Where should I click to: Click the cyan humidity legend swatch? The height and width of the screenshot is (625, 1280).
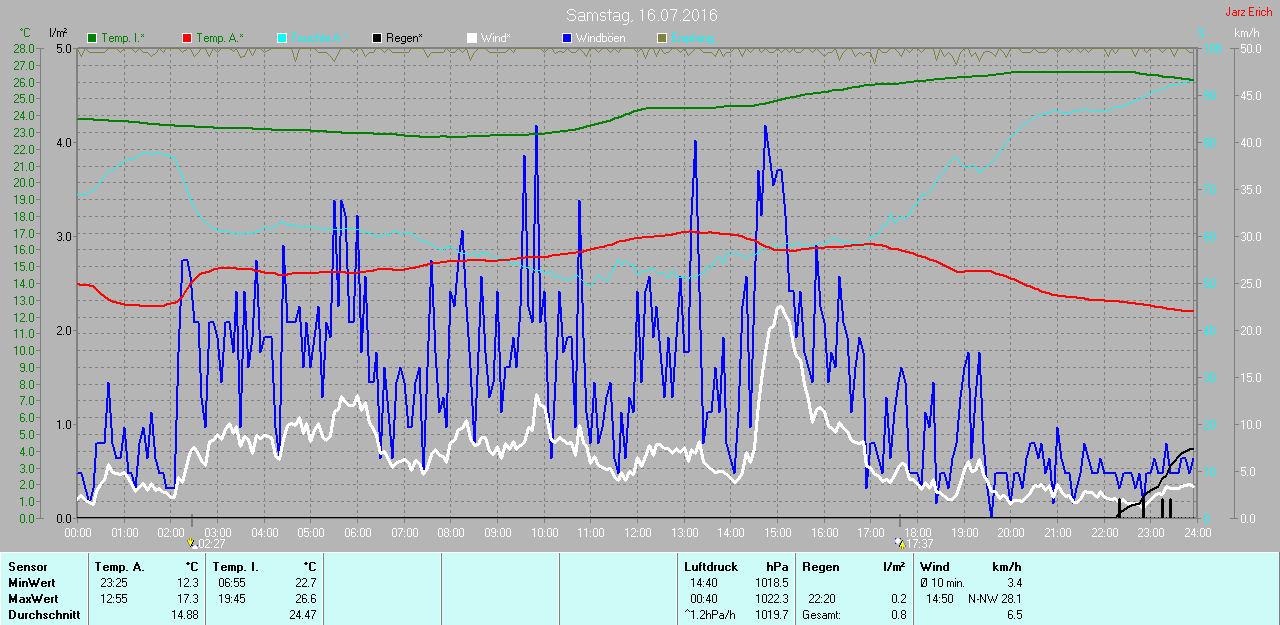[x=281, y=38]
